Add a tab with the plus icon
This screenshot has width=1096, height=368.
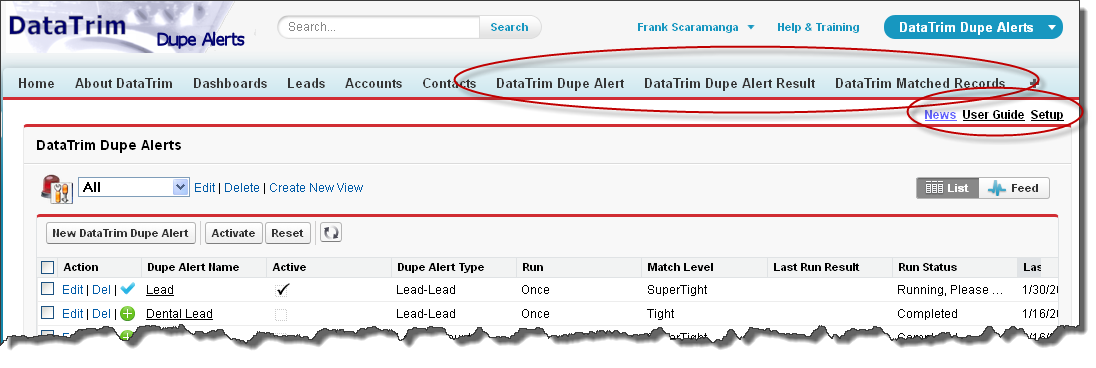(x=1034, y=83)
